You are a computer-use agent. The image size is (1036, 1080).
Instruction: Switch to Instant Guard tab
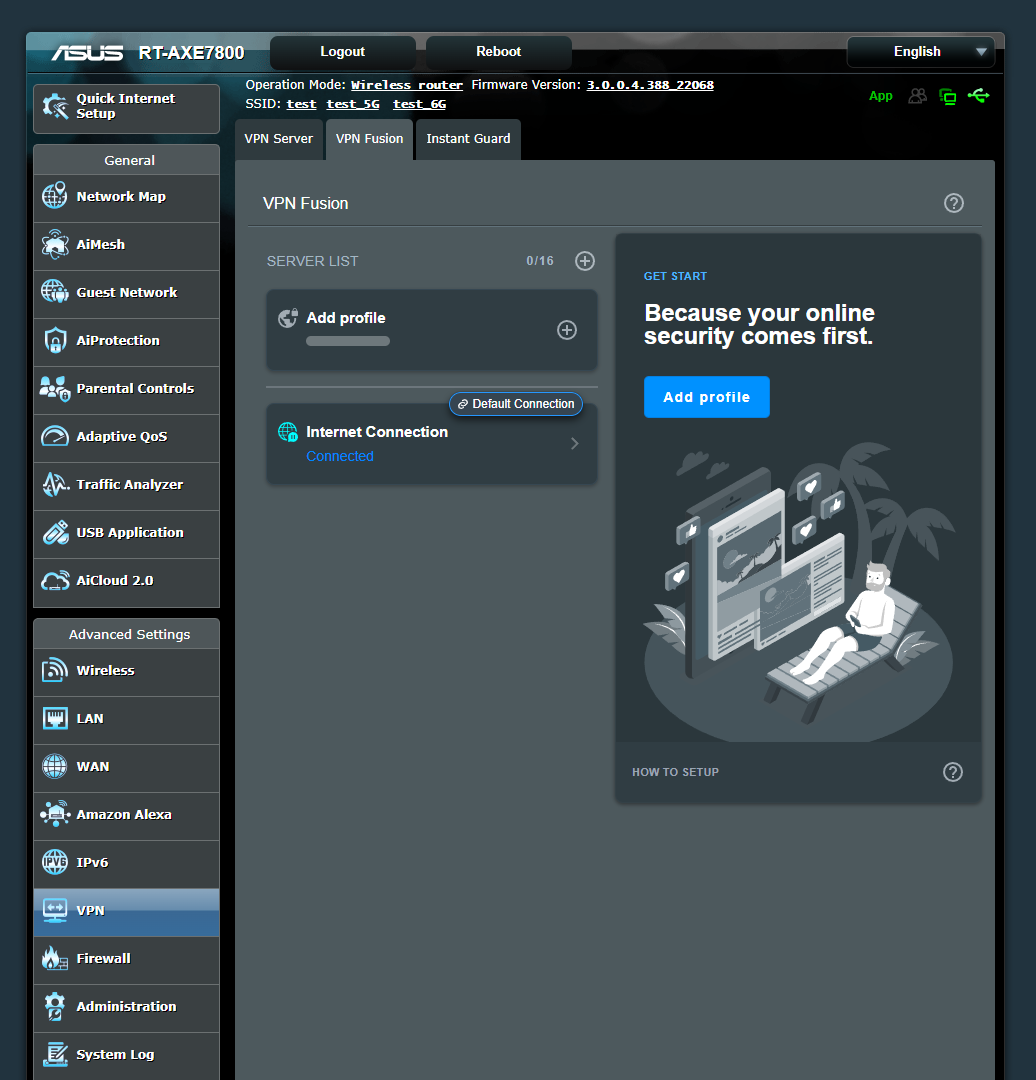(468, 139)
